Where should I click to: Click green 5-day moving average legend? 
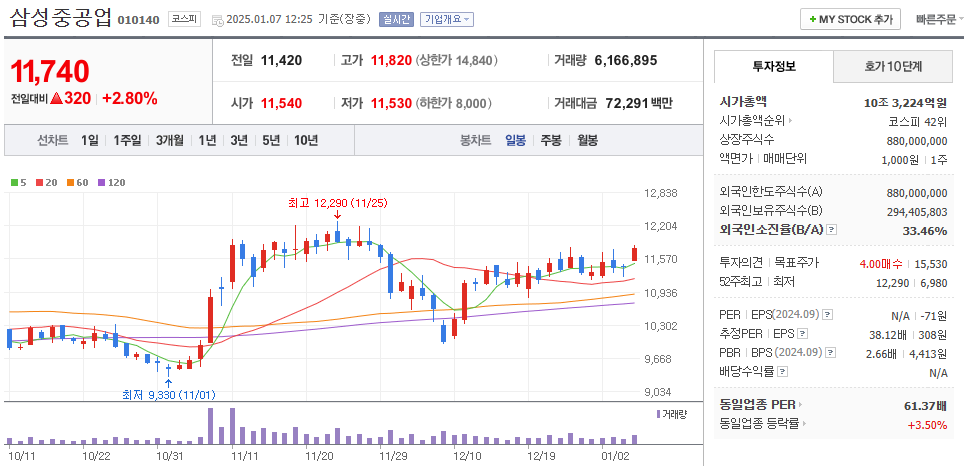[17, 182]
